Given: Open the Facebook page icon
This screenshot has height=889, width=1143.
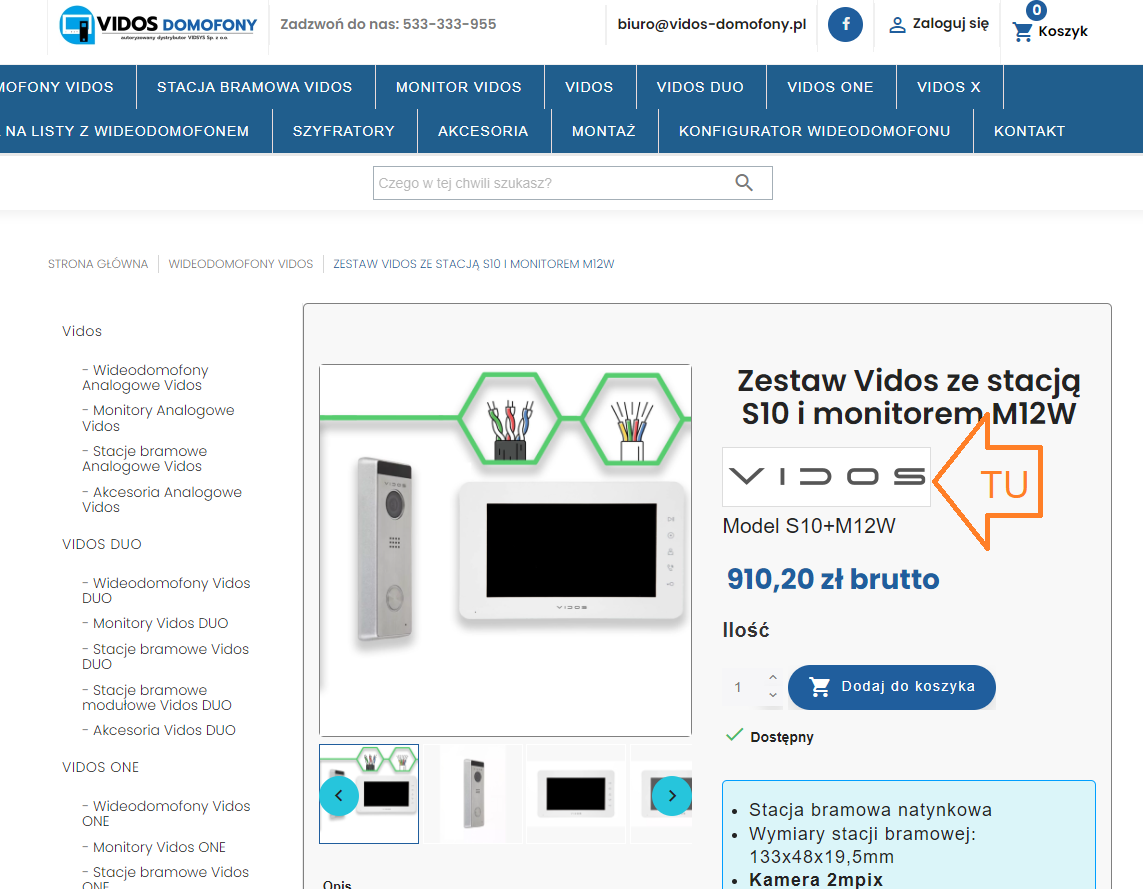Looking at the screenshot, I should (846, 24).
